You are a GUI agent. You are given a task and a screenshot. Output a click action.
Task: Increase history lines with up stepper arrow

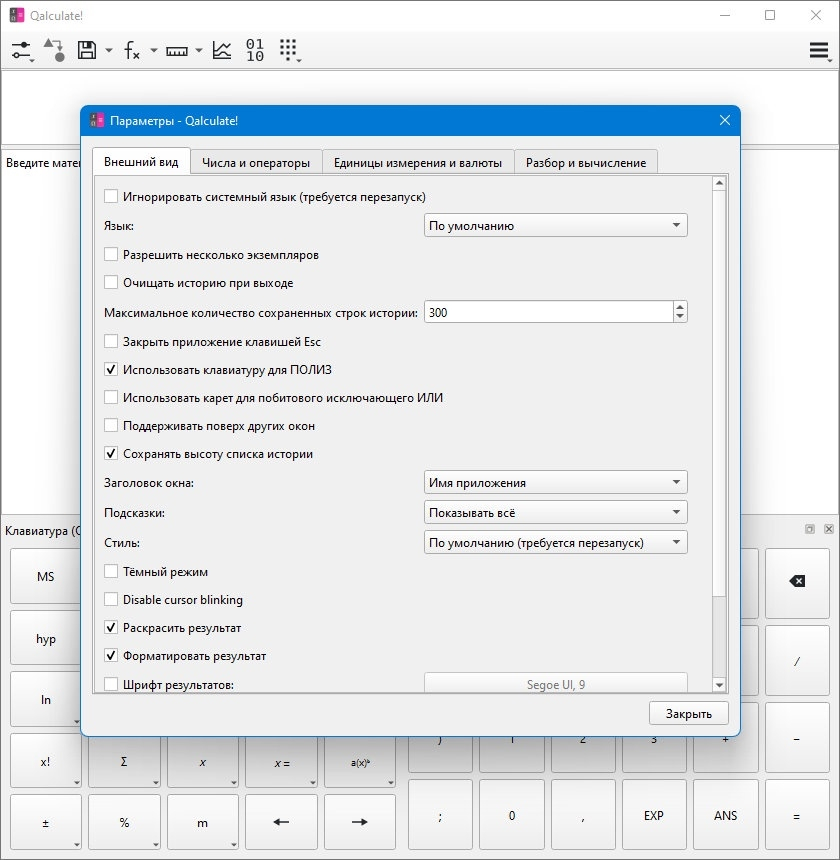680,307
